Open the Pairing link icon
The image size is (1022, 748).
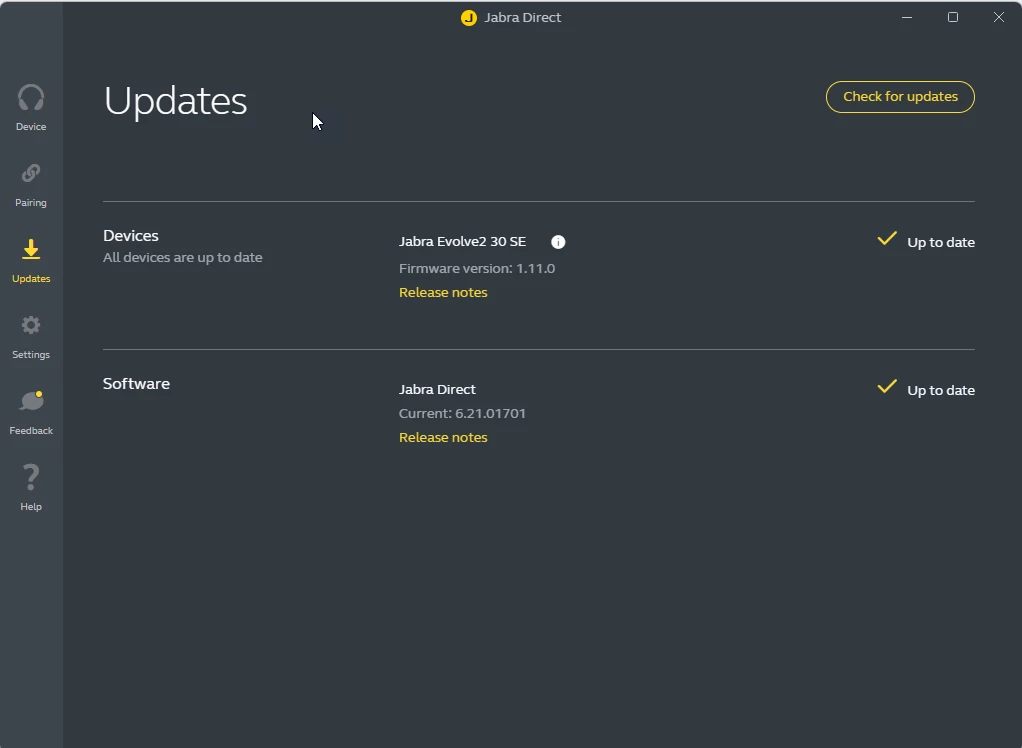(31, 173)
